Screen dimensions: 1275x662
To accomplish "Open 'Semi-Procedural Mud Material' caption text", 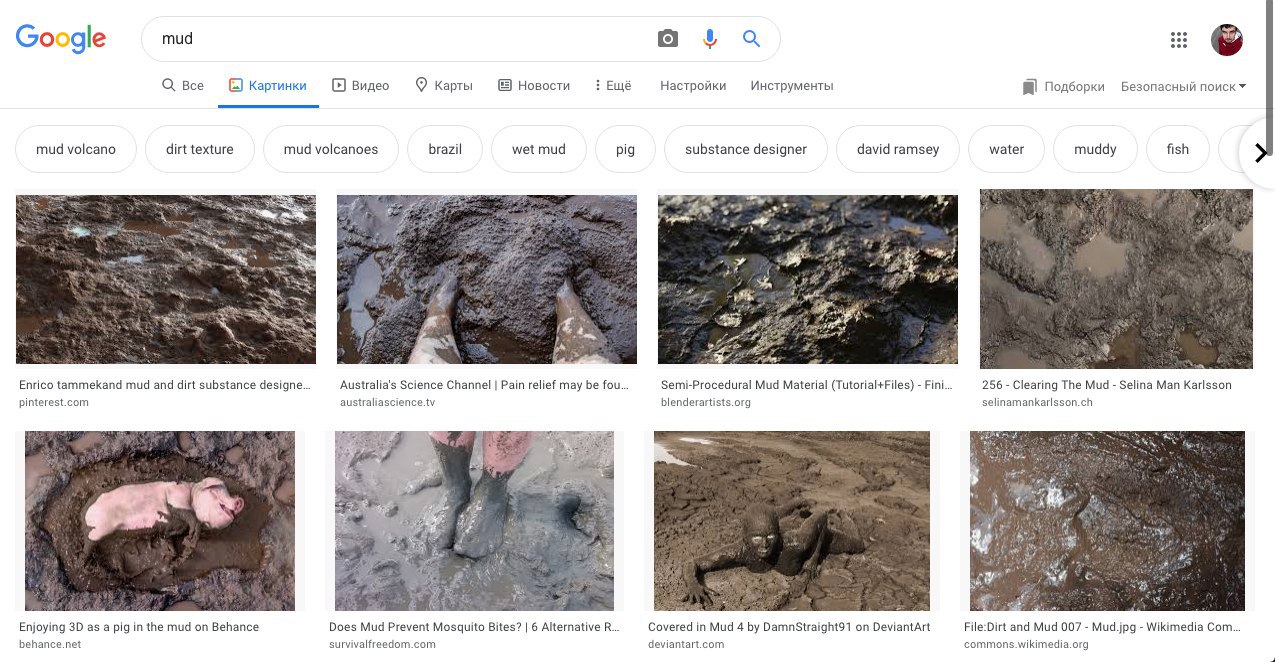I will [808, 385].
